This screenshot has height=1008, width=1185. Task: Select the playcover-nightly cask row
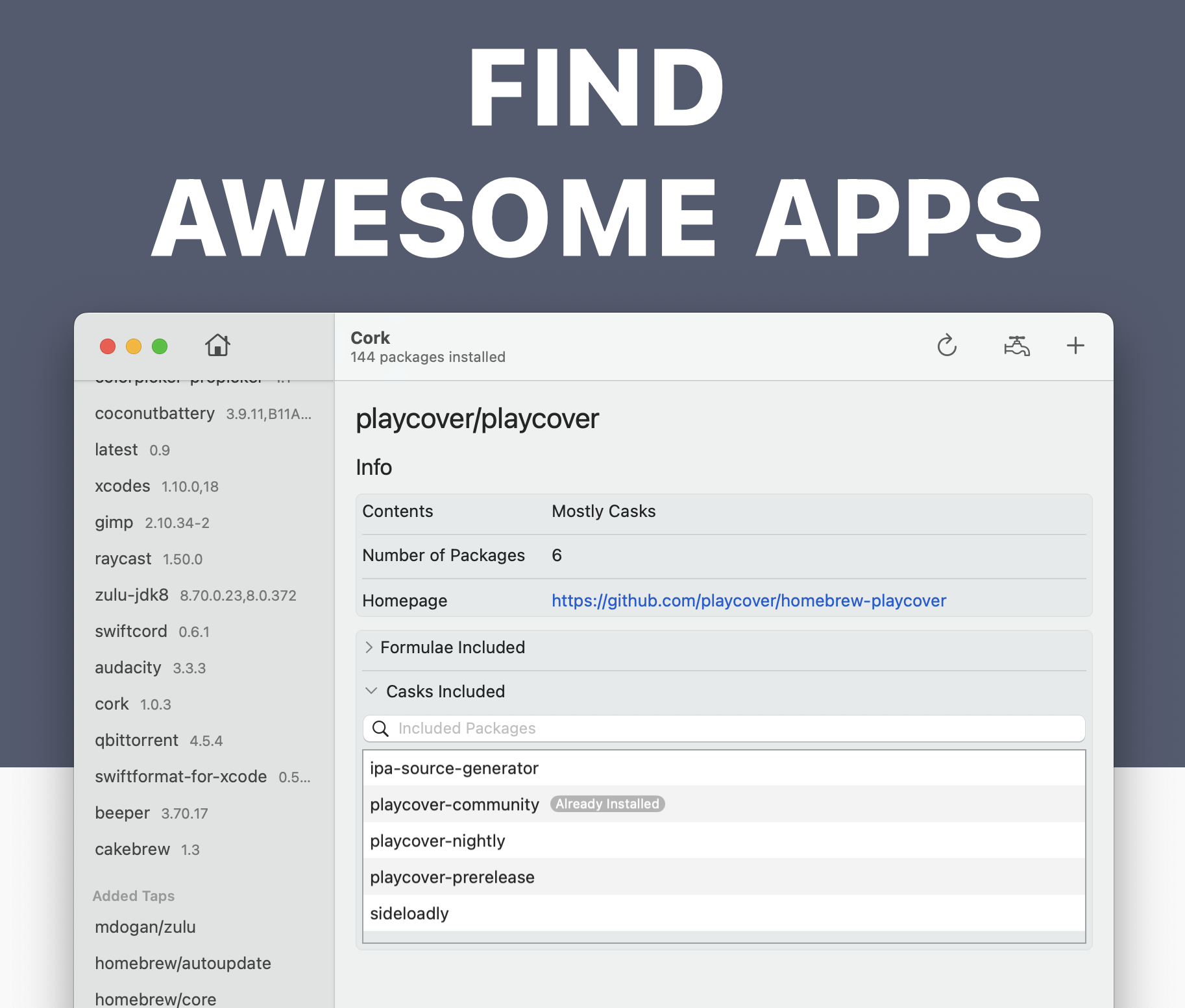click(x=724, y=841)
